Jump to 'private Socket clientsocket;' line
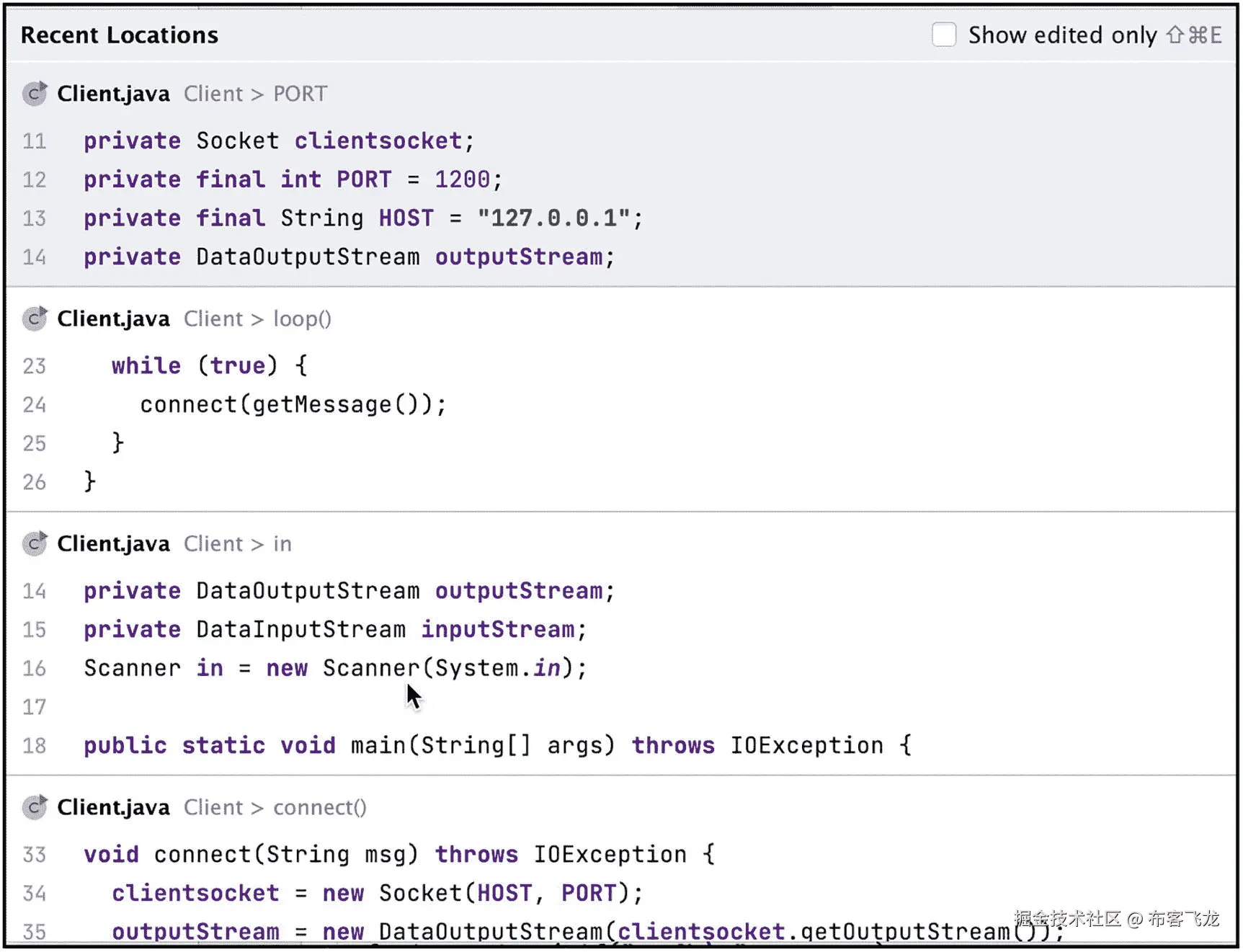 click(279, 141)
